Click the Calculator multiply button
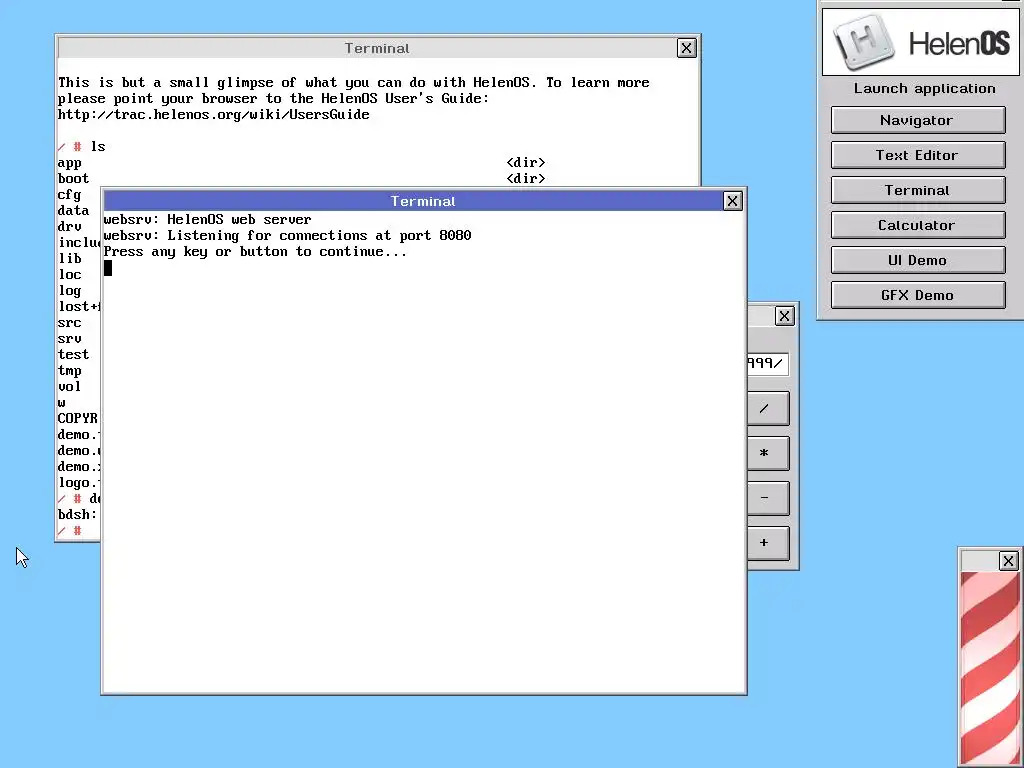Screen dimensions: 1024x768 coord(768,453)
